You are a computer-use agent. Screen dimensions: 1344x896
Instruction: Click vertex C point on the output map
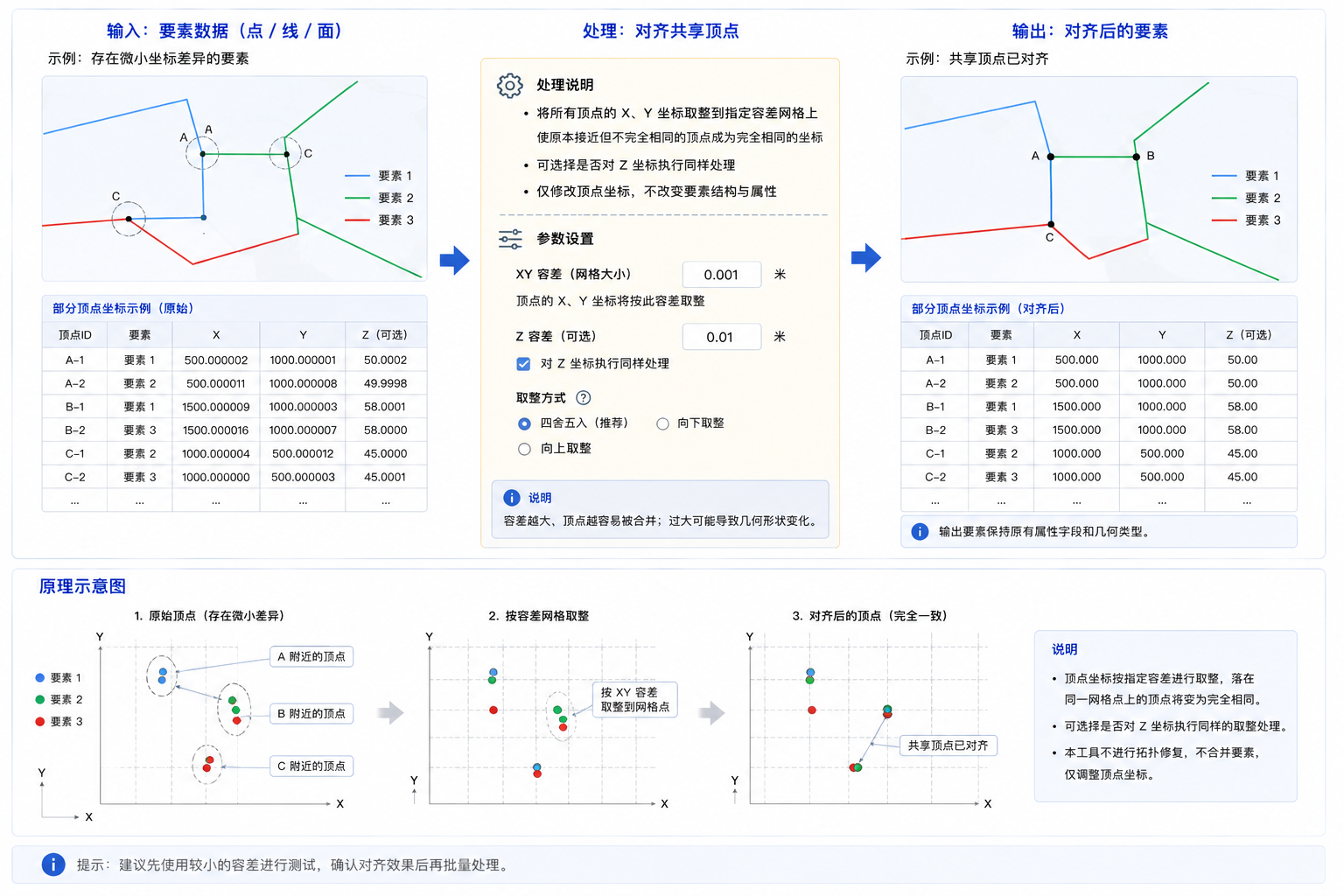[1051, 224]
